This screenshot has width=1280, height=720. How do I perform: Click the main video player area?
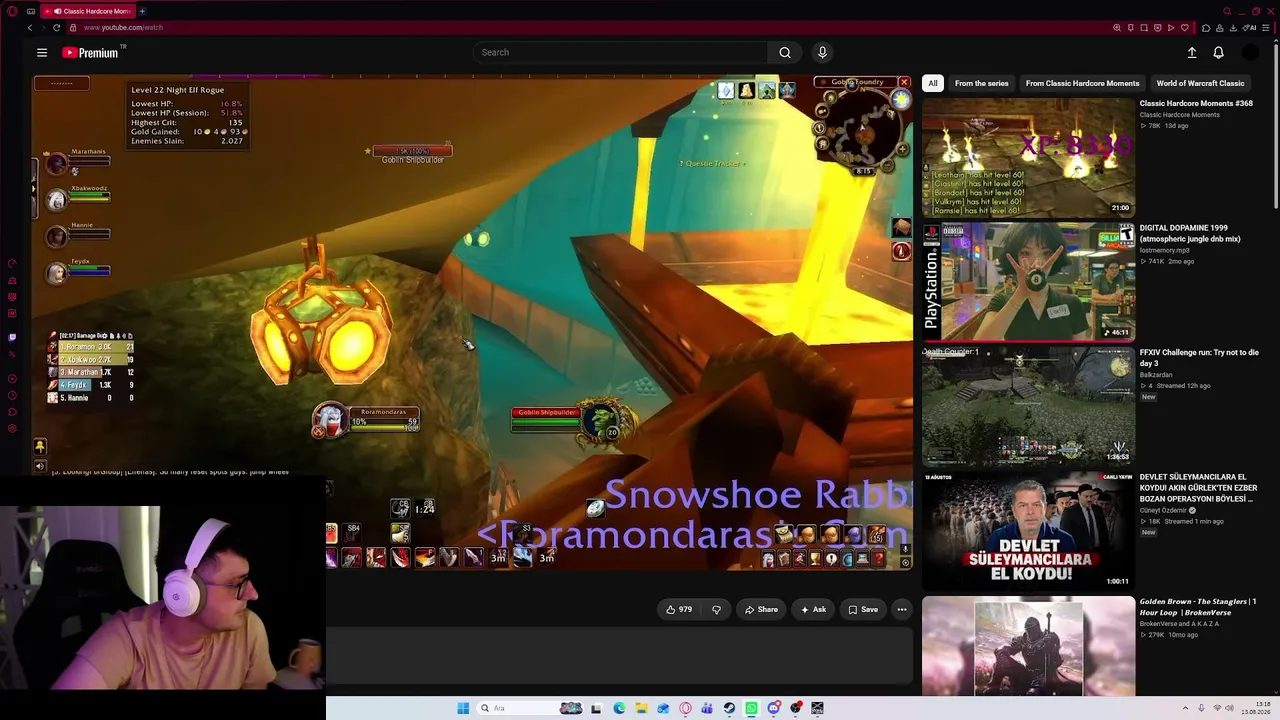tap(472, 323)
